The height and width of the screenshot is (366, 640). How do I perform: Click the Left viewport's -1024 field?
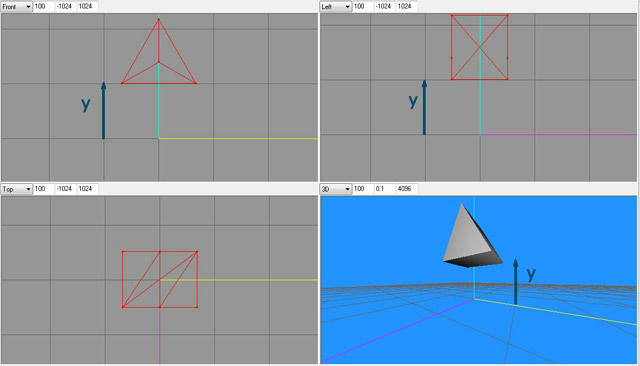pyautogui.click(x=384, y=7)
